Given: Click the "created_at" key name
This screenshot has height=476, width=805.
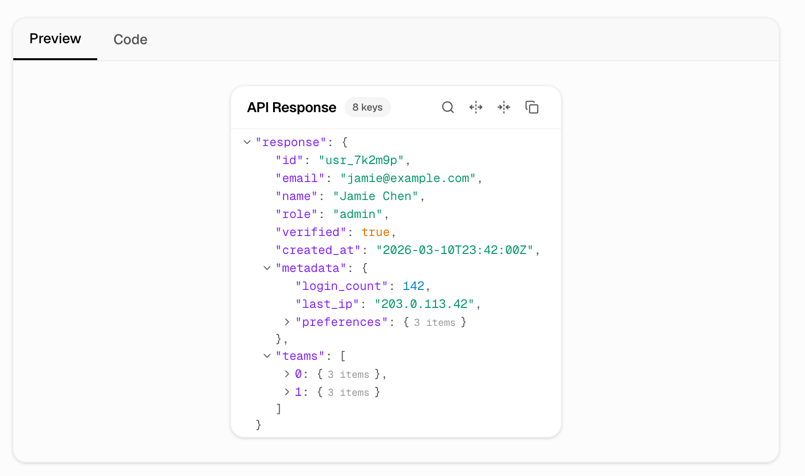Looking at the screenshot, I should [x=318, y=250].
